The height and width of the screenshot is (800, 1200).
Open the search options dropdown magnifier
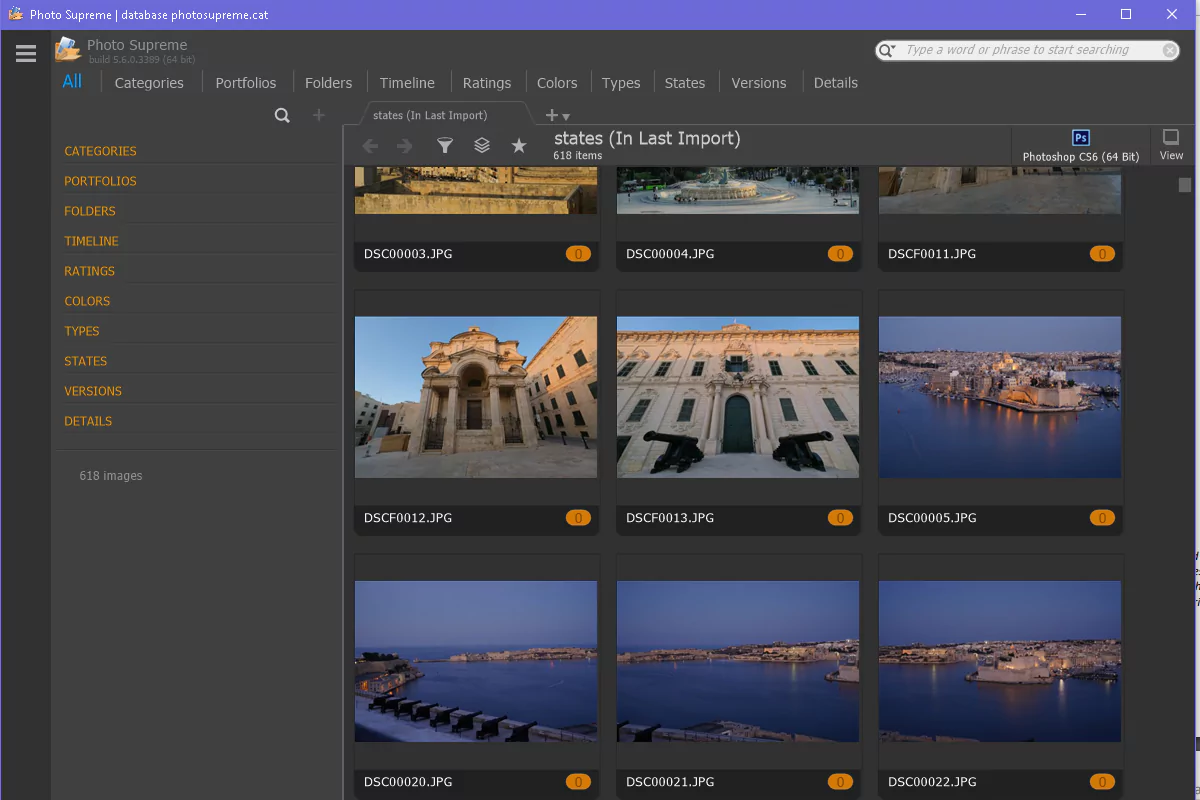click(887, 50)
